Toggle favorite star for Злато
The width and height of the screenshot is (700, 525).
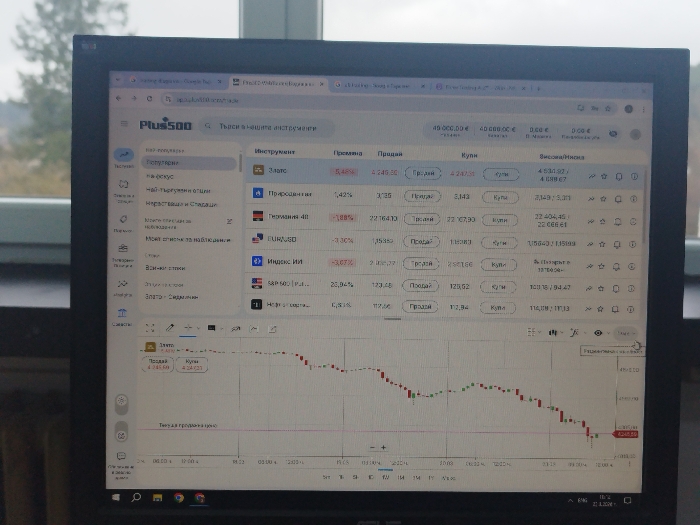click(x=604, y=176)
